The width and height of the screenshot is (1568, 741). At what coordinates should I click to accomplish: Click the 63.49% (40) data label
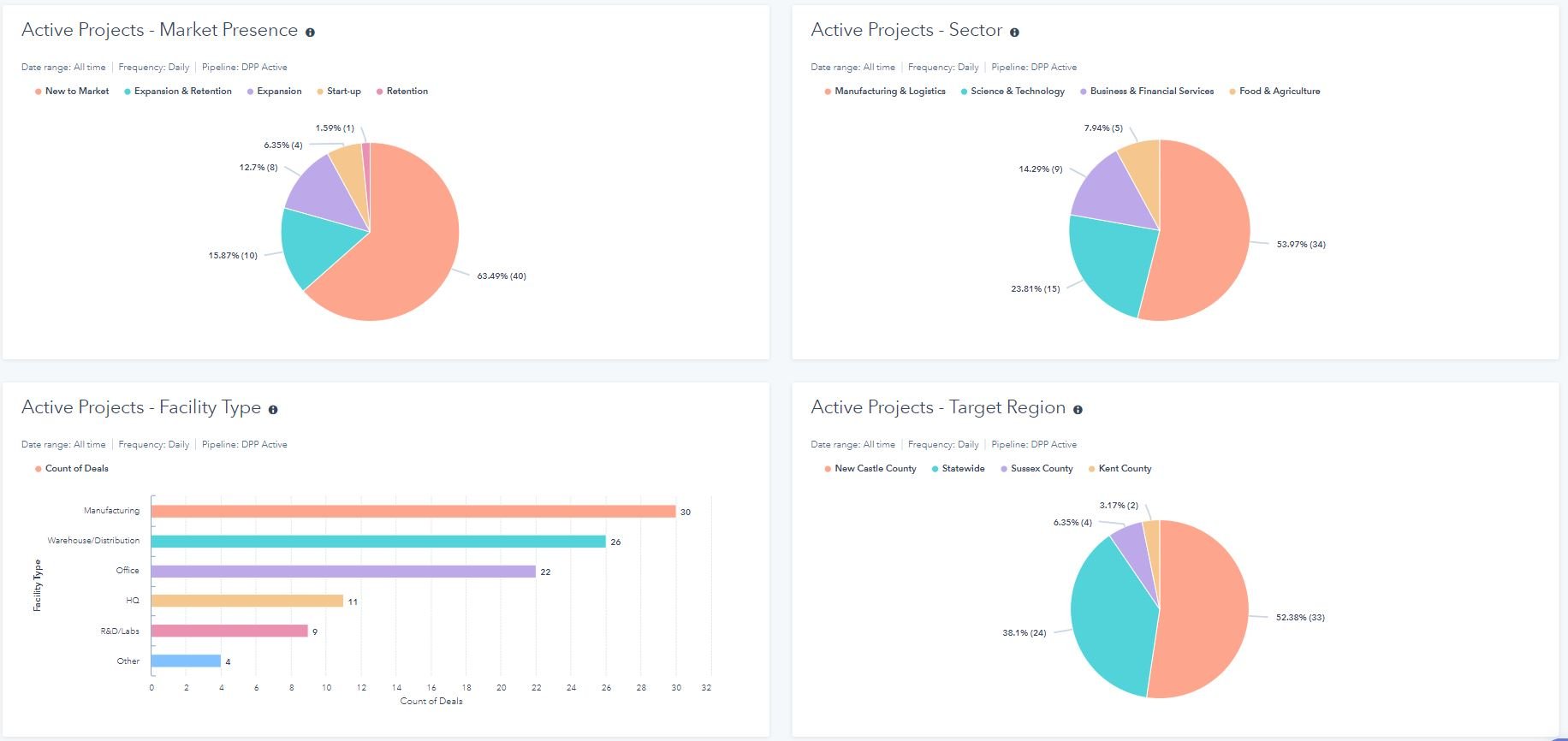coord(502,276)
